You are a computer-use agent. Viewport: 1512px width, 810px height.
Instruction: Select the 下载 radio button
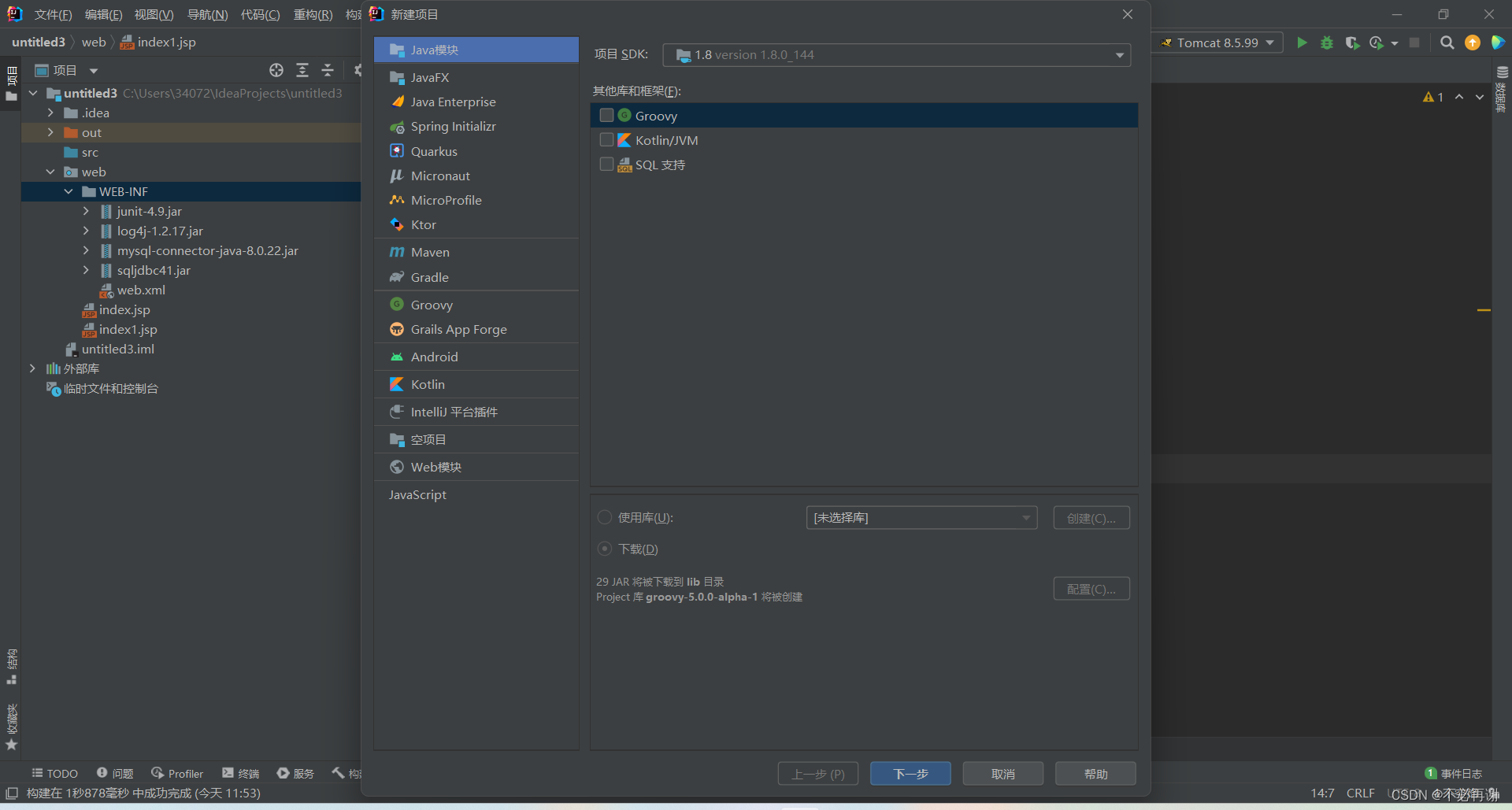605,548
